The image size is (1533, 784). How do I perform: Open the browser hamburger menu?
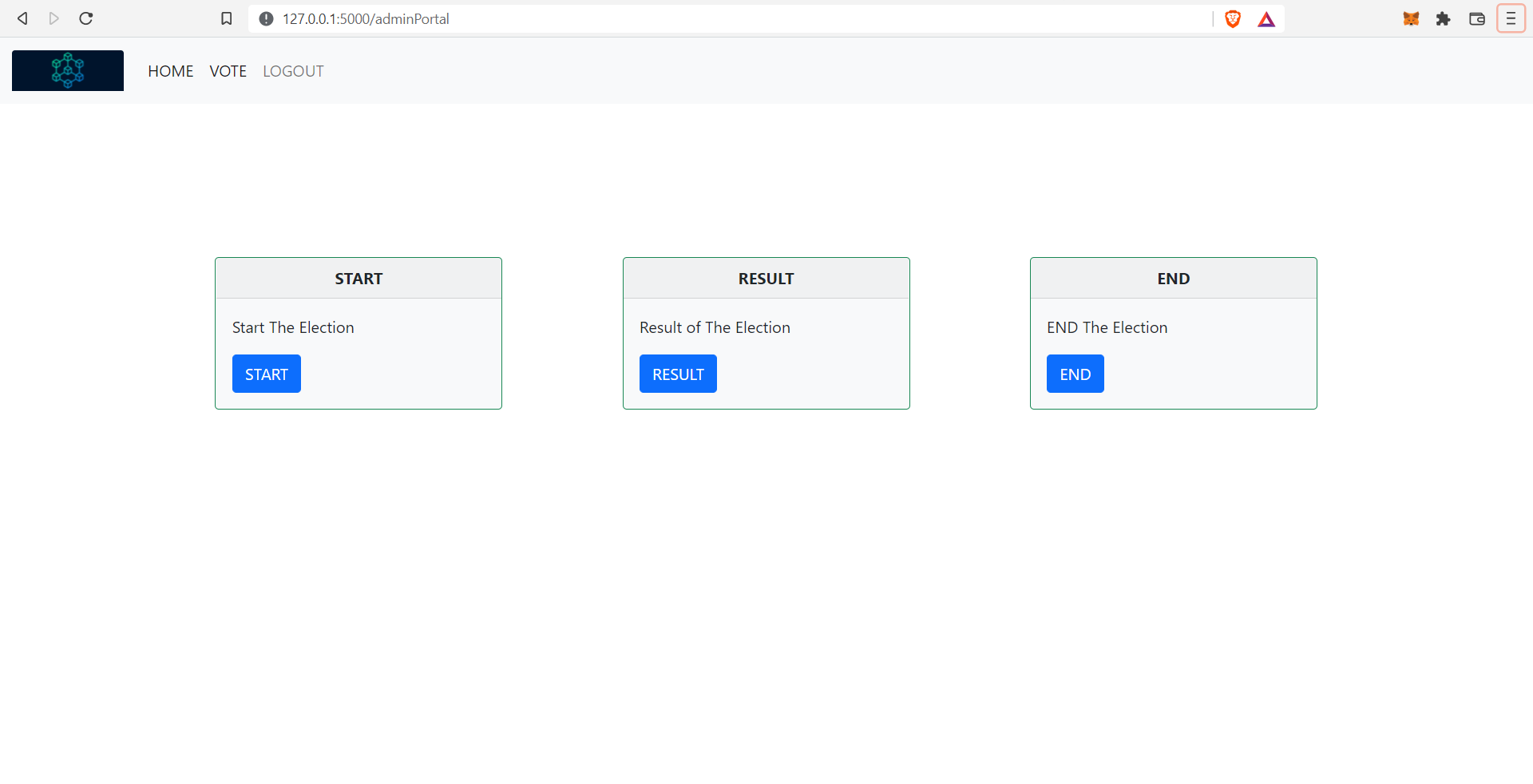coord(1511,18)
